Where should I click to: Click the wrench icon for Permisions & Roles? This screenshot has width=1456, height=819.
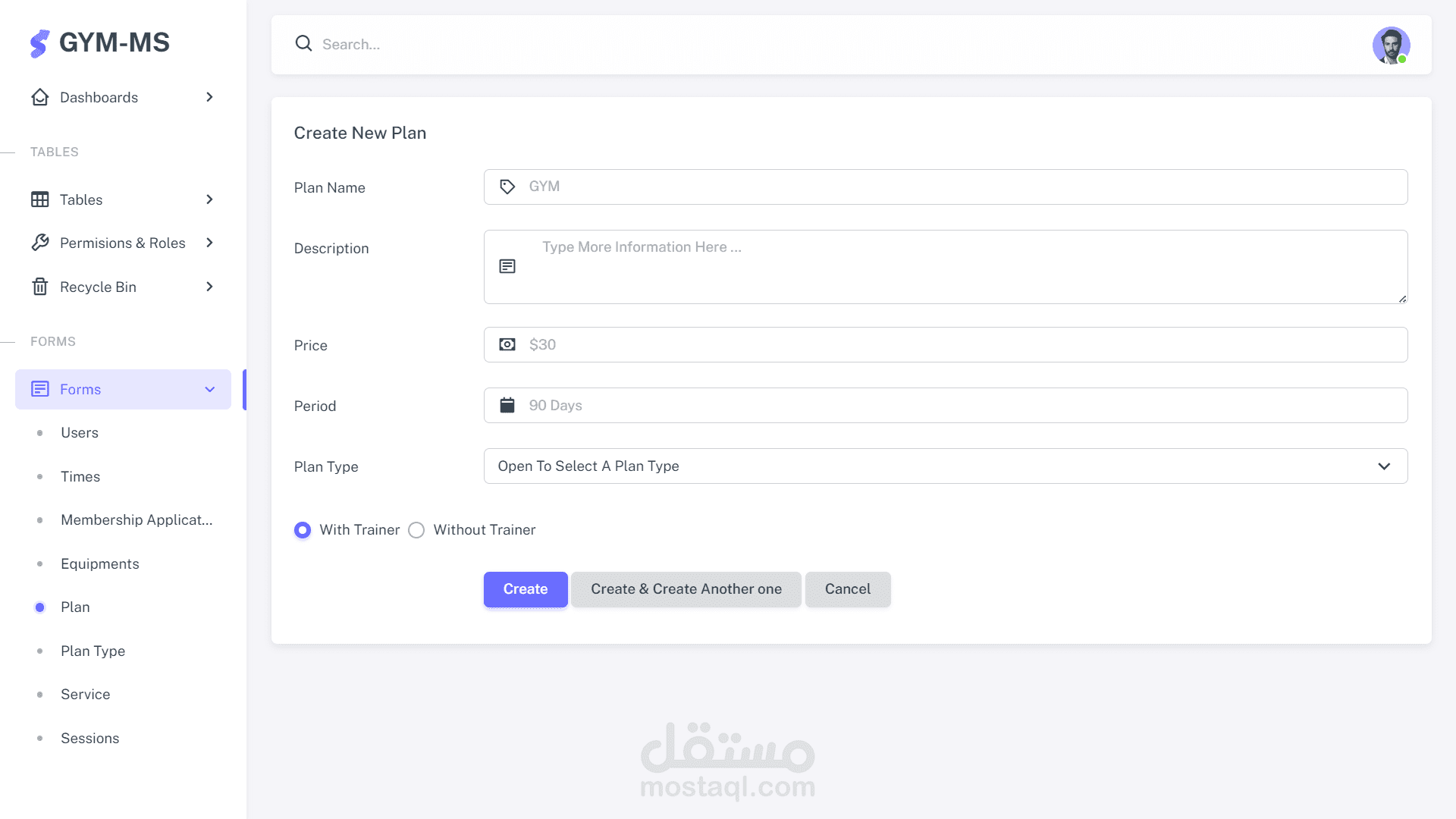(x=40, y=243)
